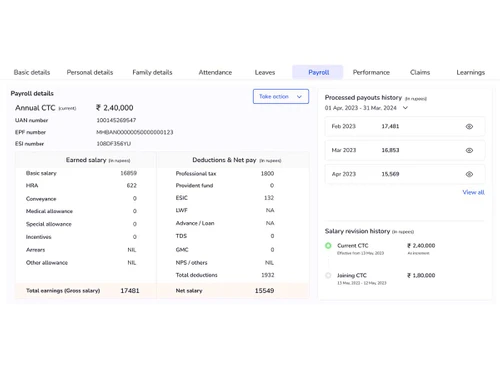Image resolution: width=500 pixels, height=375 pixels.
Task: Open the Take action dropdown
Action: (281, 96)
